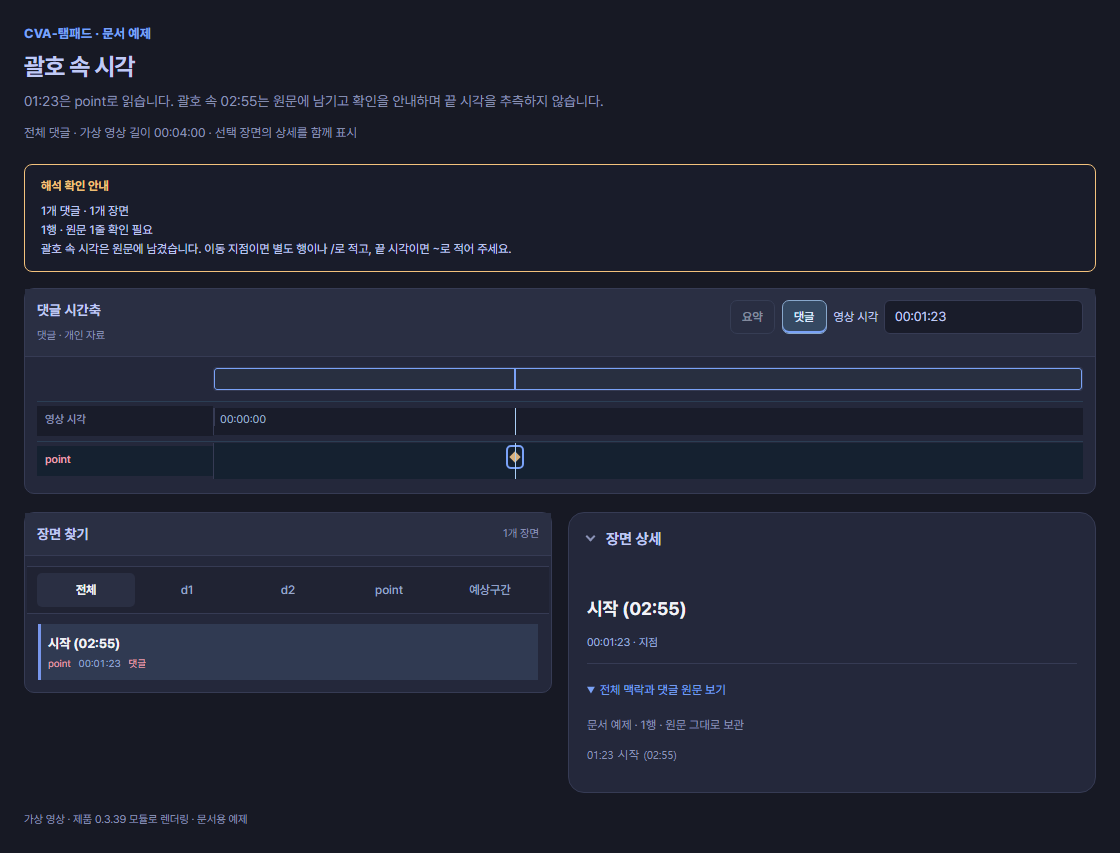Click the '00:01:23 · 지점' detail line
Screen dimensions: 1120x853
(x=622, y=642)
